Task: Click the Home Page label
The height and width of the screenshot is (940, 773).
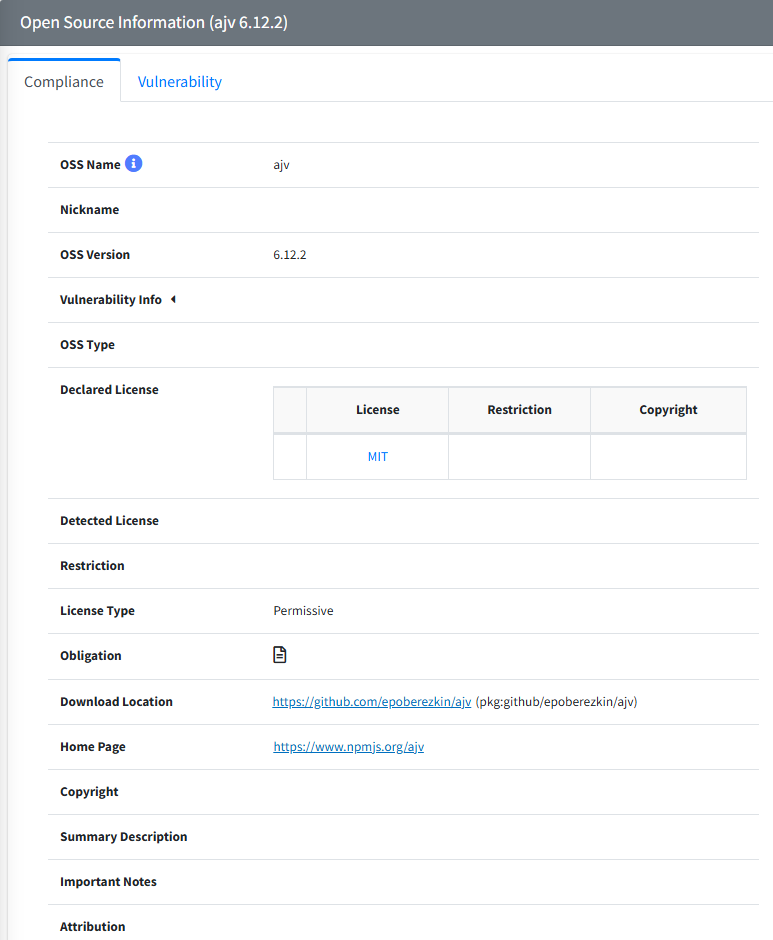Action: tap(93, 746)
